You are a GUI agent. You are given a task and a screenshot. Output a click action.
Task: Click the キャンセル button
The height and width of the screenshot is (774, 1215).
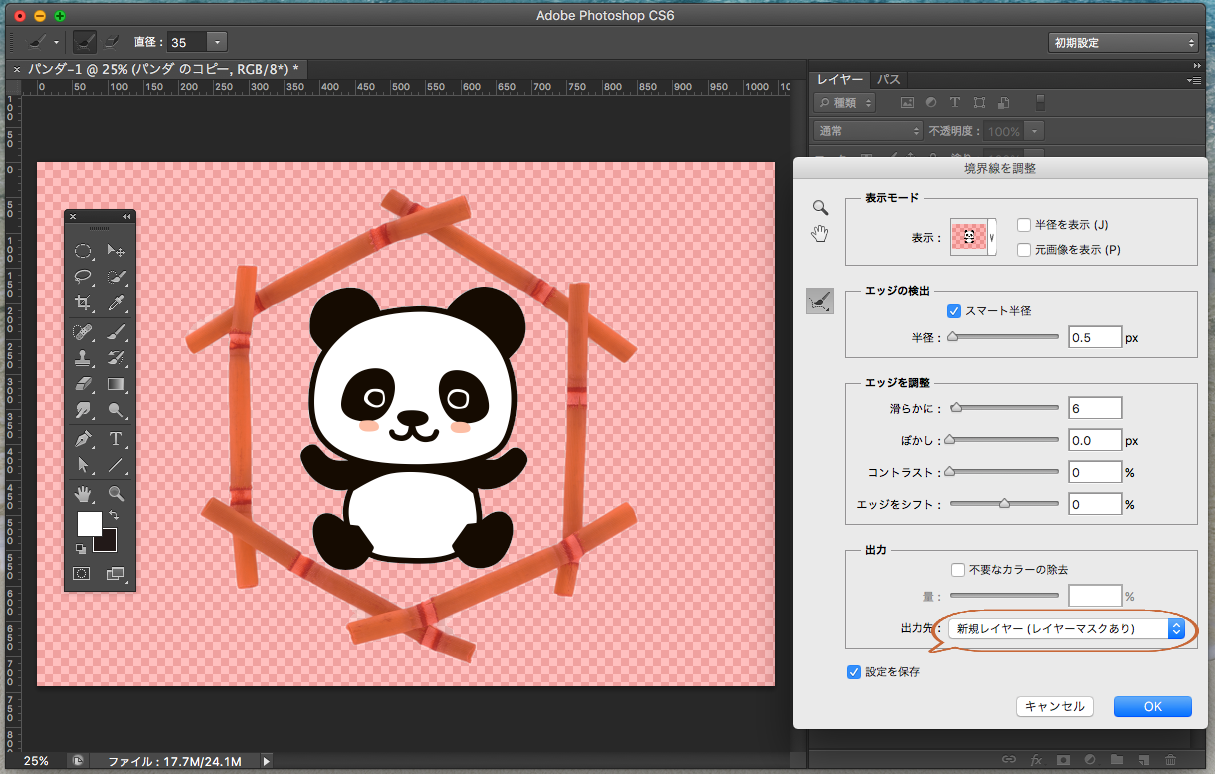(x=1055, y=706)
